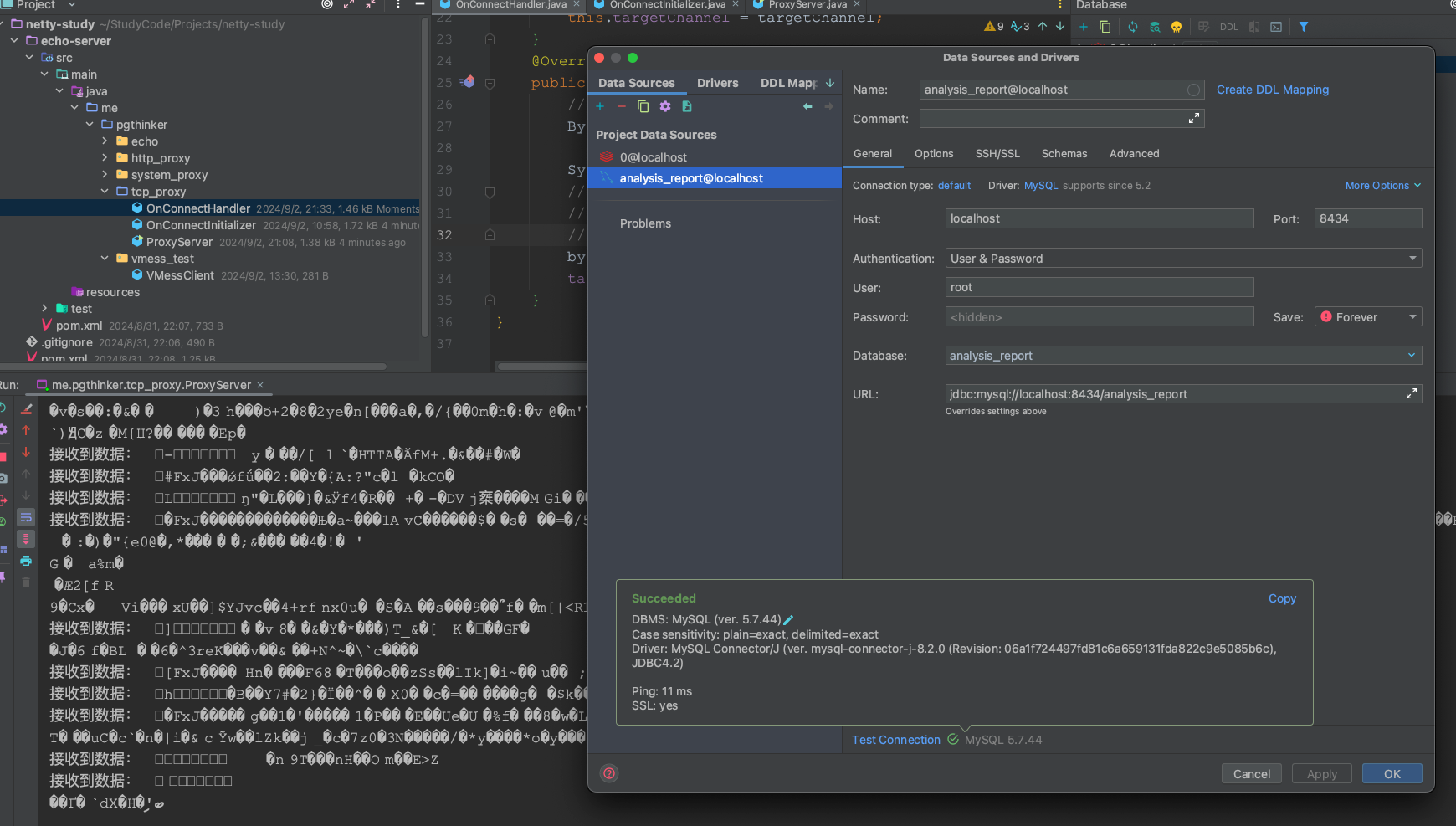Expand the http_proxy package folder

pos(105,158)
